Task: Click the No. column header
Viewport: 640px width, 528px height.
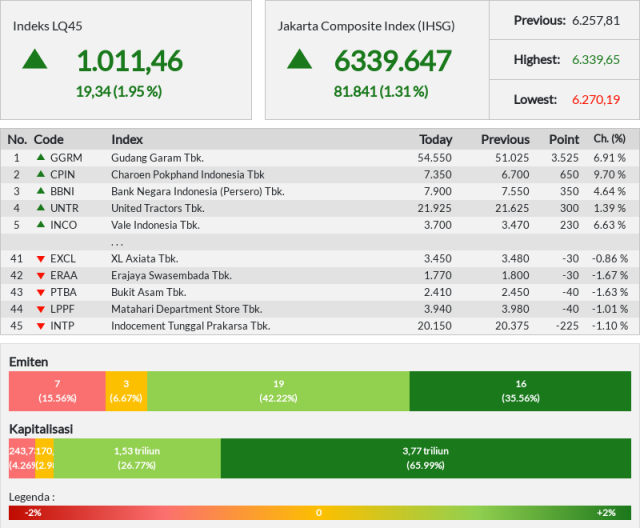Action: click(17, 140)
